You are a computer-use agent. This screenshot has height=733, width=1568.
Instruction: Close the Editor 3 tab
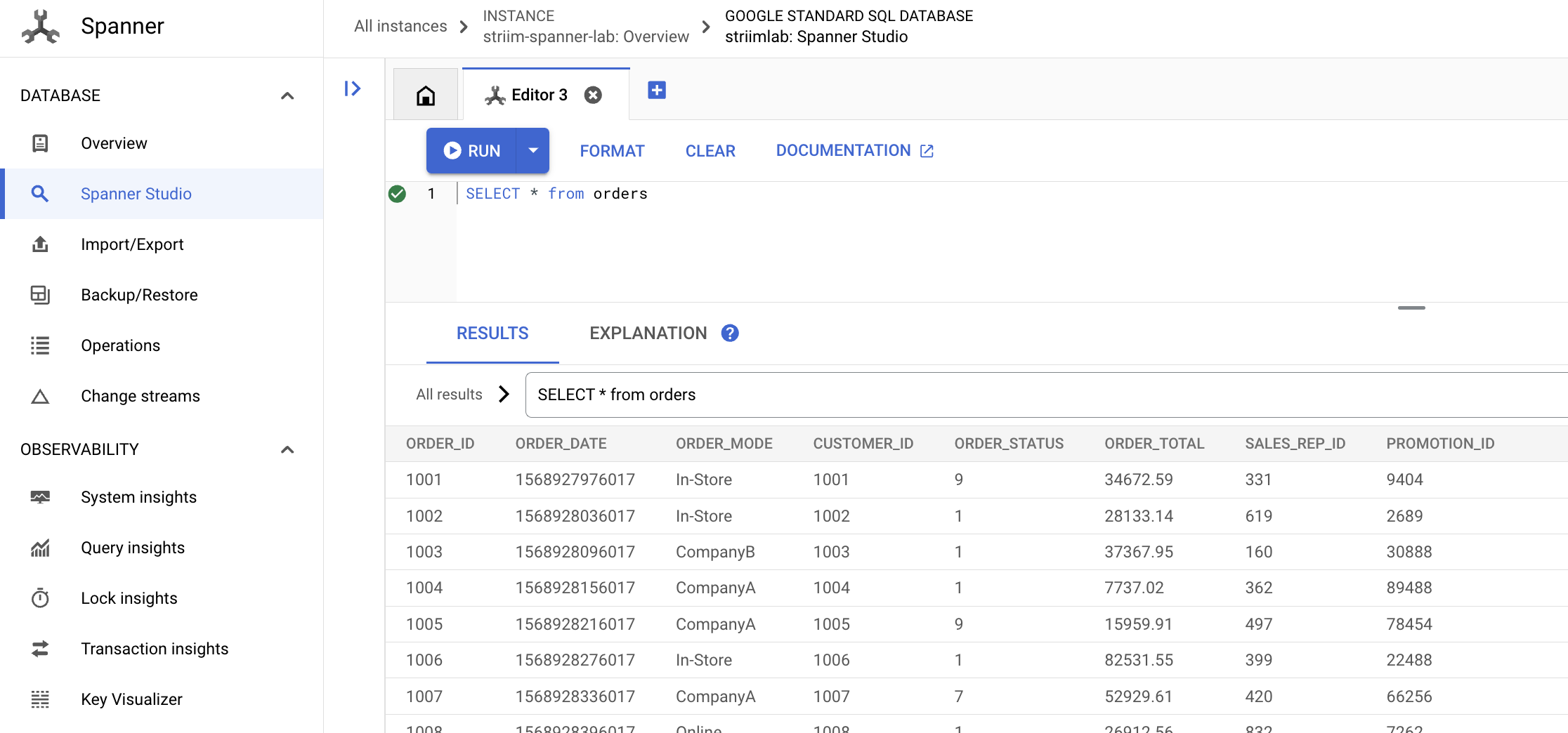pos(593,95)
